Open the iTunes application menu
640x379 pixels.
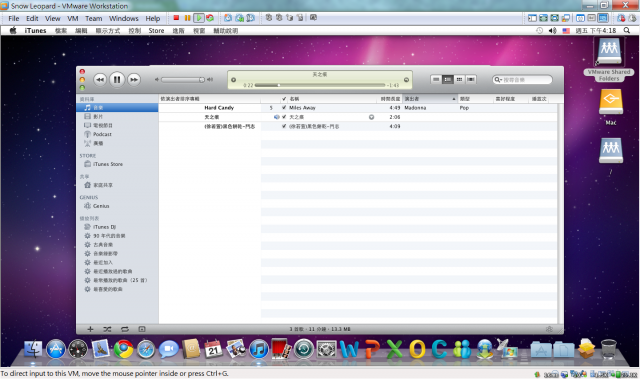(x=35, y=31)
